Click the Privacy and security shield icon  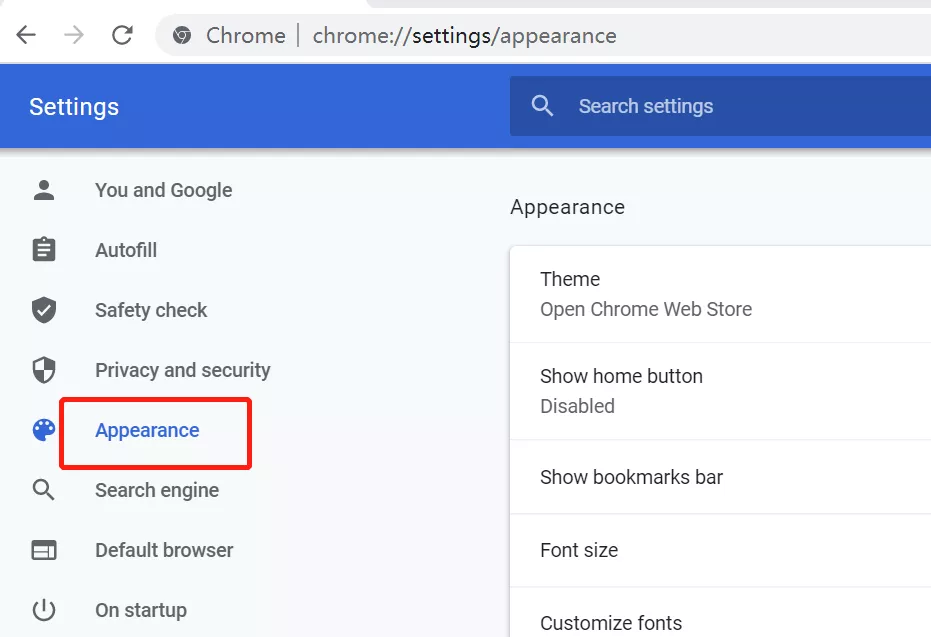tap(44, 370)
